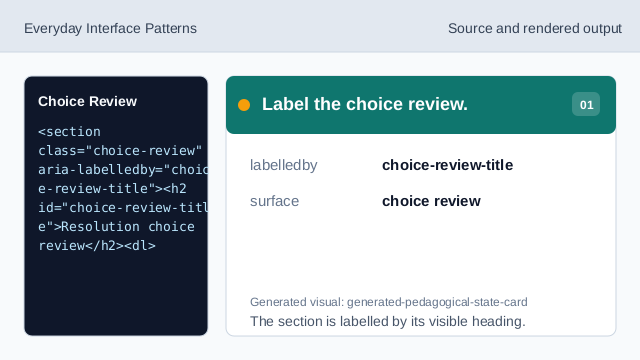
Task: Click the review</h2><dl> code line
Action: point(97,246)
